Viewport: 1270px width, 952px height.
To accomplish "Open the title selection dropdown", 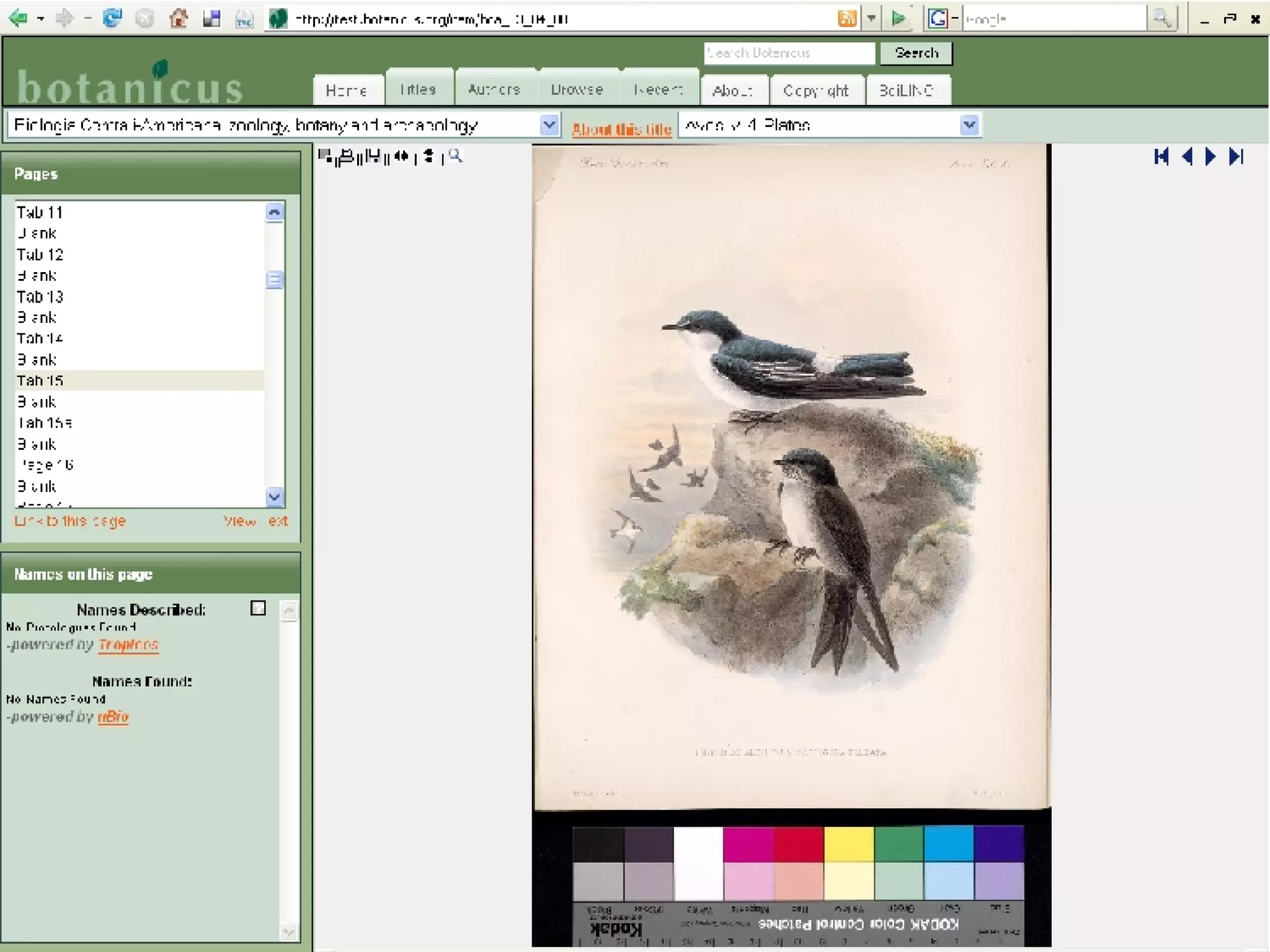I will coord(549,125).
